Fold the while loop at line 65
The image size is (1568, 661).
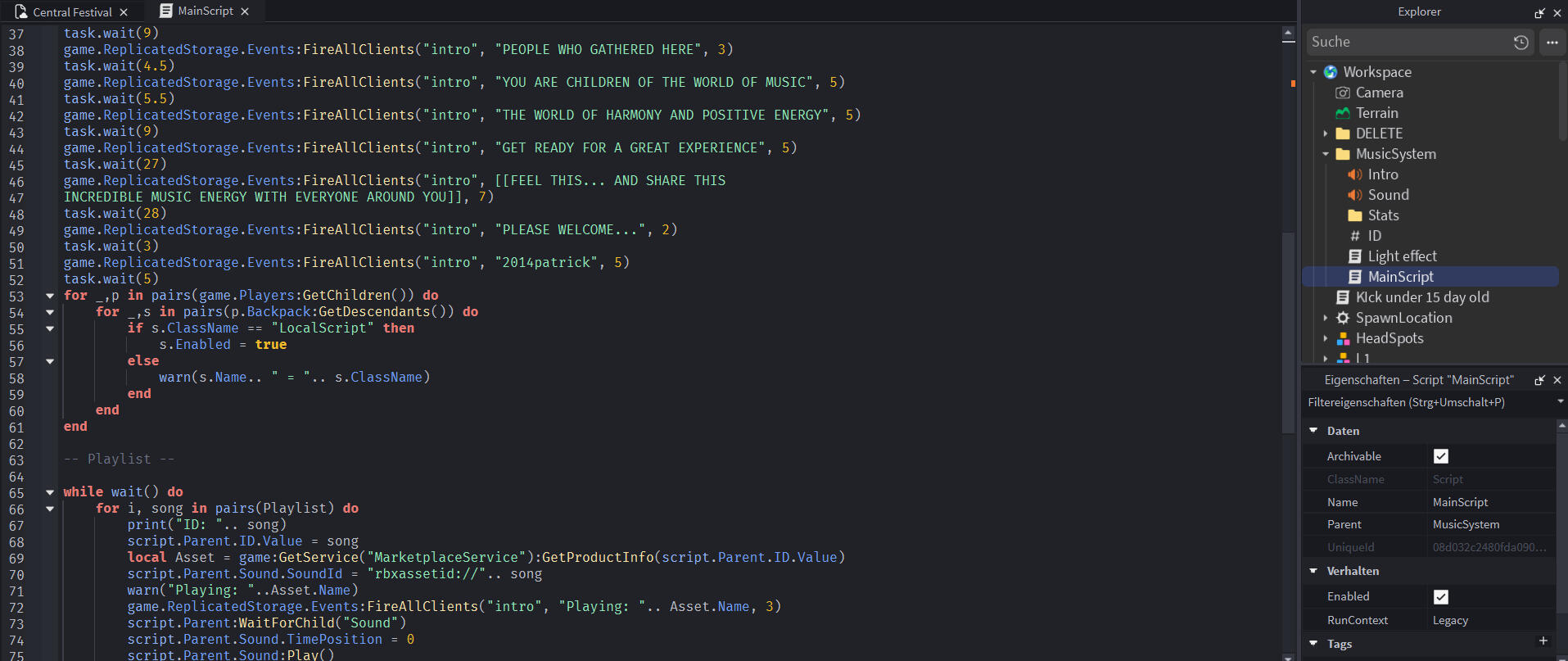[50, 492]
